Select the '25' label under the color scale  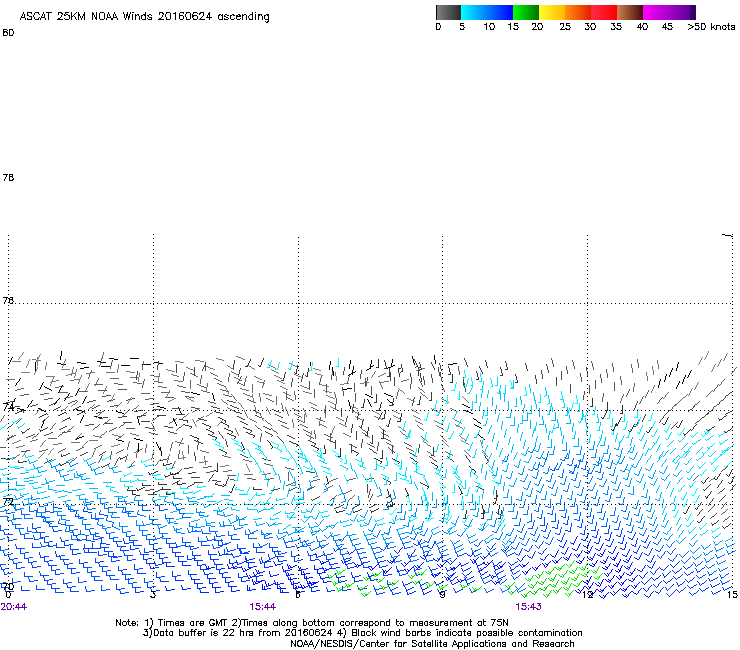point(565,27)
